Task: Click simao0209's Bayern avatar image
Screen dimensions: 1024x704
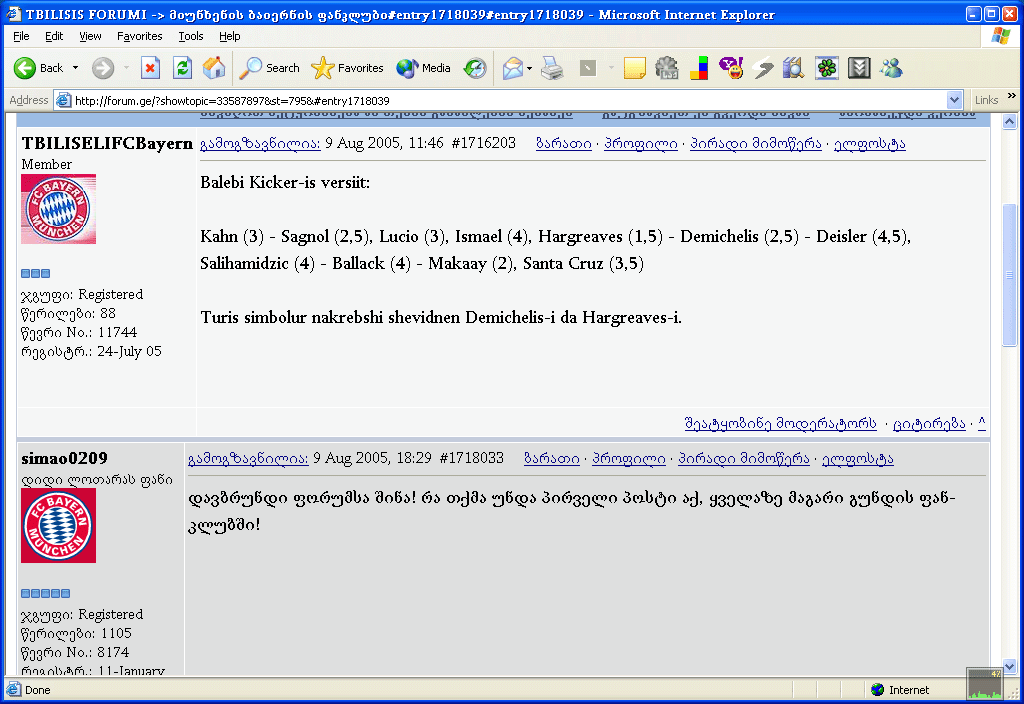Action: pyautogui.click(x=59, y=526)
